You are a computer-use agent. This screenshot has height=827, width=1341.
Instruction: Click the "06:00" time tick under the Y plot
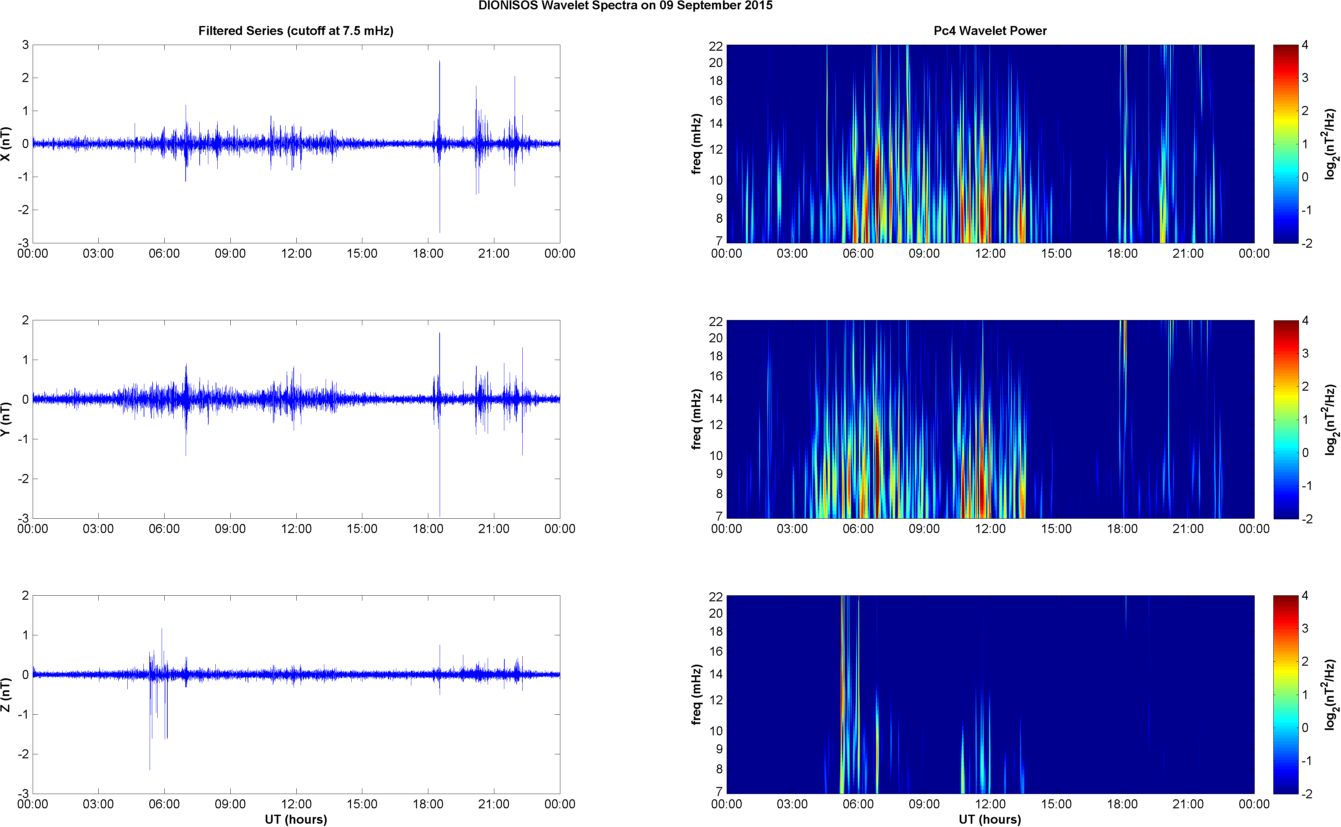pyautogui.click(x=165, y=529)
